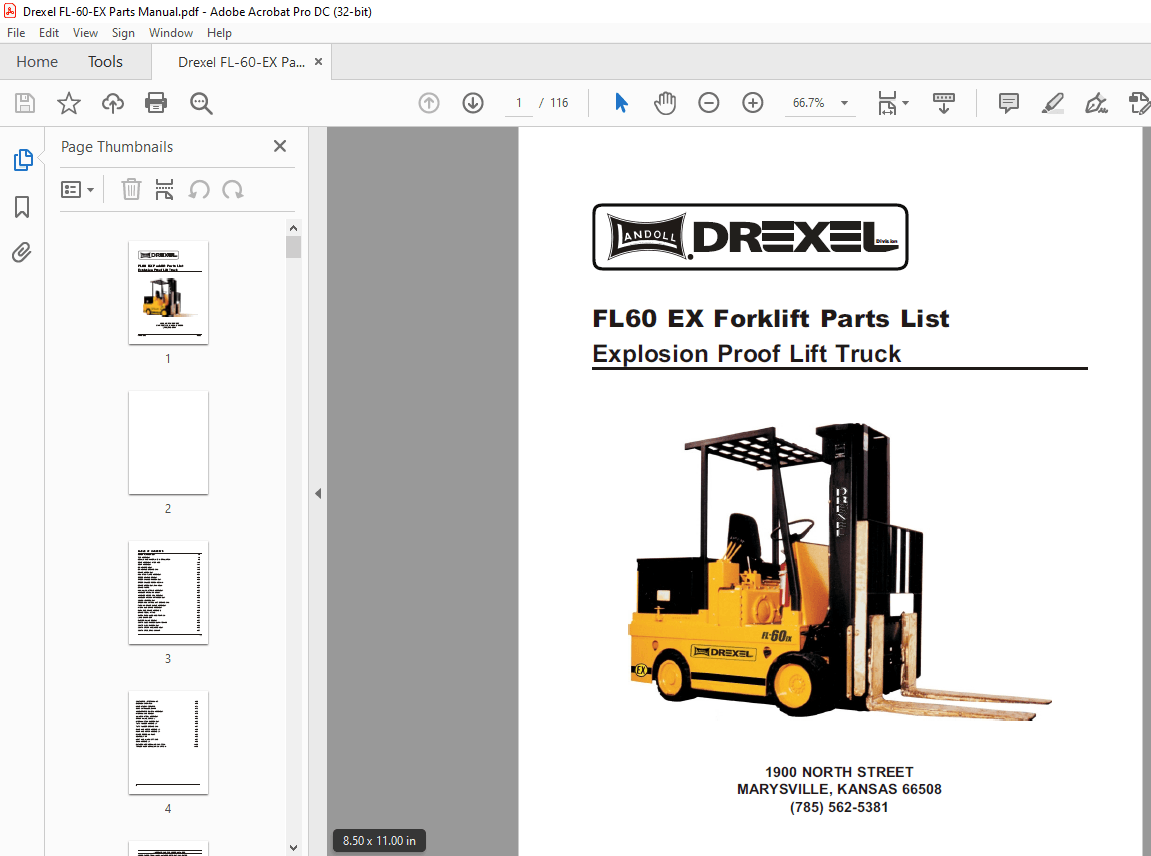Go to the next page with down arrow
The image size is (1151, 856).
tap(472, 103)
